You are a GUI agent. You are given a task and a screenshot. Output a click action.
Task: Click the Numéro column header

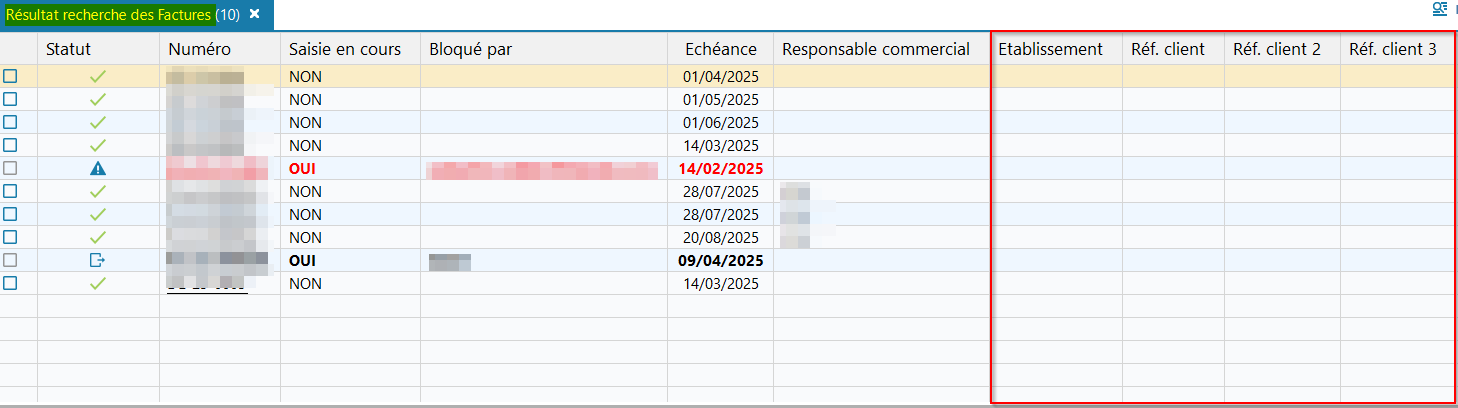[x=200, y=49]
